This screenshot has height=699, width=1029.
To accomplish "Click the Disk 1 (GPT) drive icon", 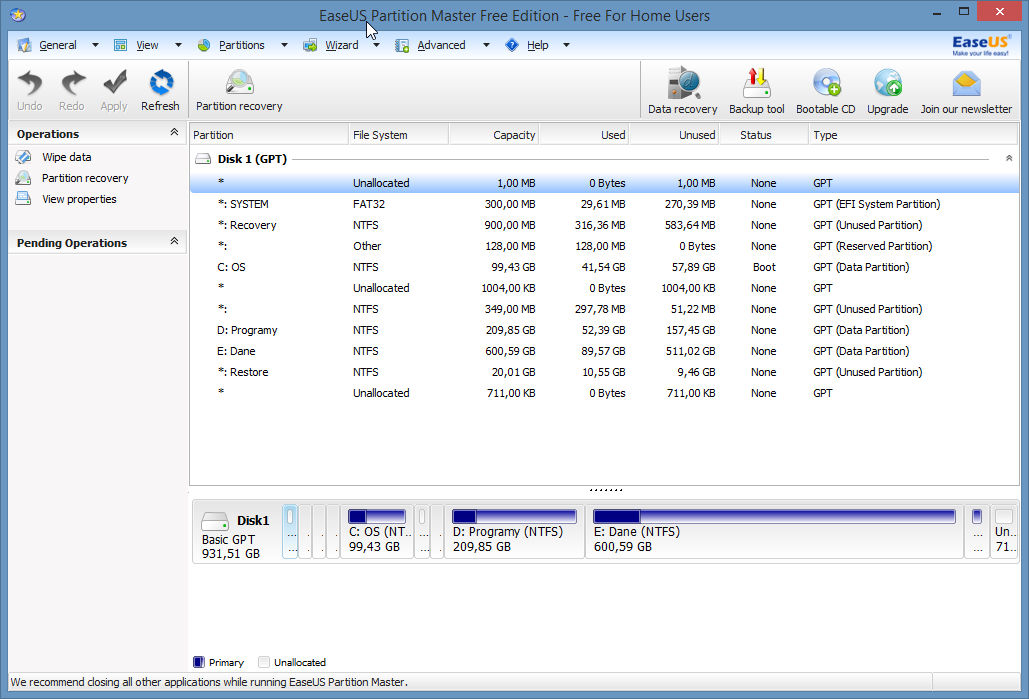I will 203,159.
